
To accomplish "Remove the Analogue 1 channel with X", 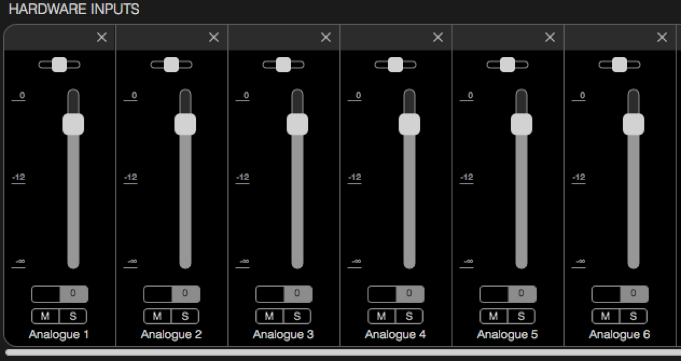I will tap(102, 38).
